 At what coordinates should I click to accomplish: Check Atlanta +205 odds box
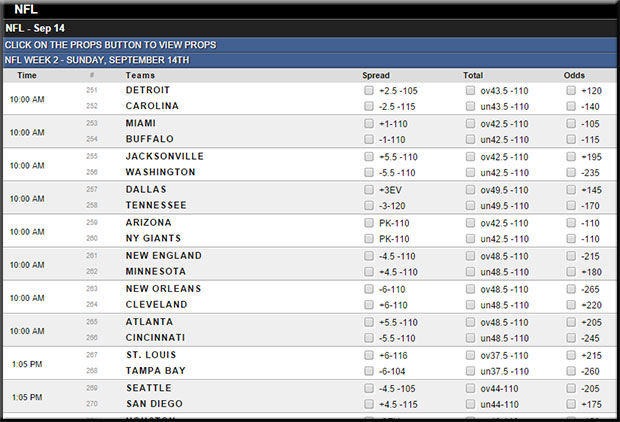click(571, 322)
